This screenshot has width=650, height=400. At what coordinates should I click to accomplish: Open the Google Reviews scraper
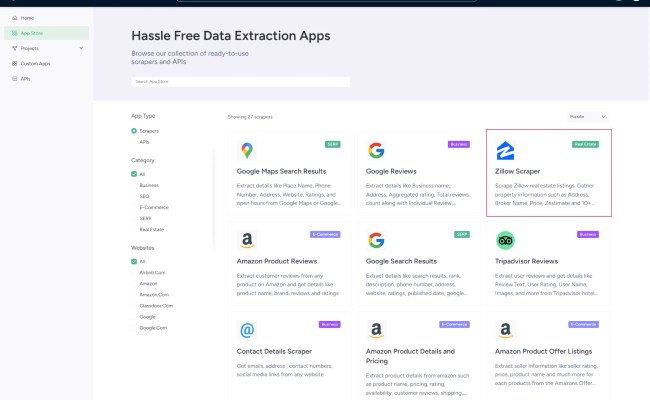[390, 171]
